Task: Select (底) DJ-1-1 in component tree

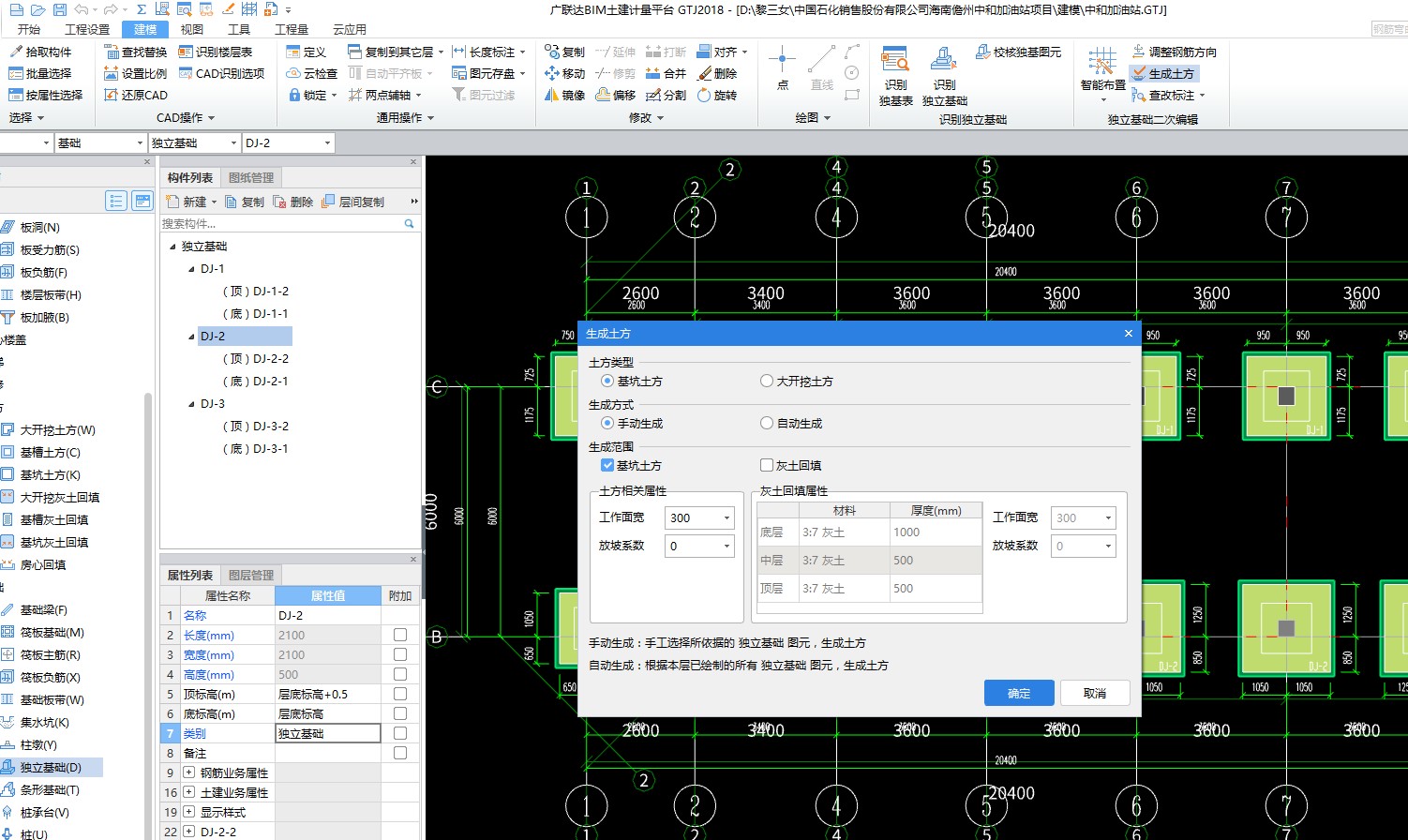Action: [256, 314]
